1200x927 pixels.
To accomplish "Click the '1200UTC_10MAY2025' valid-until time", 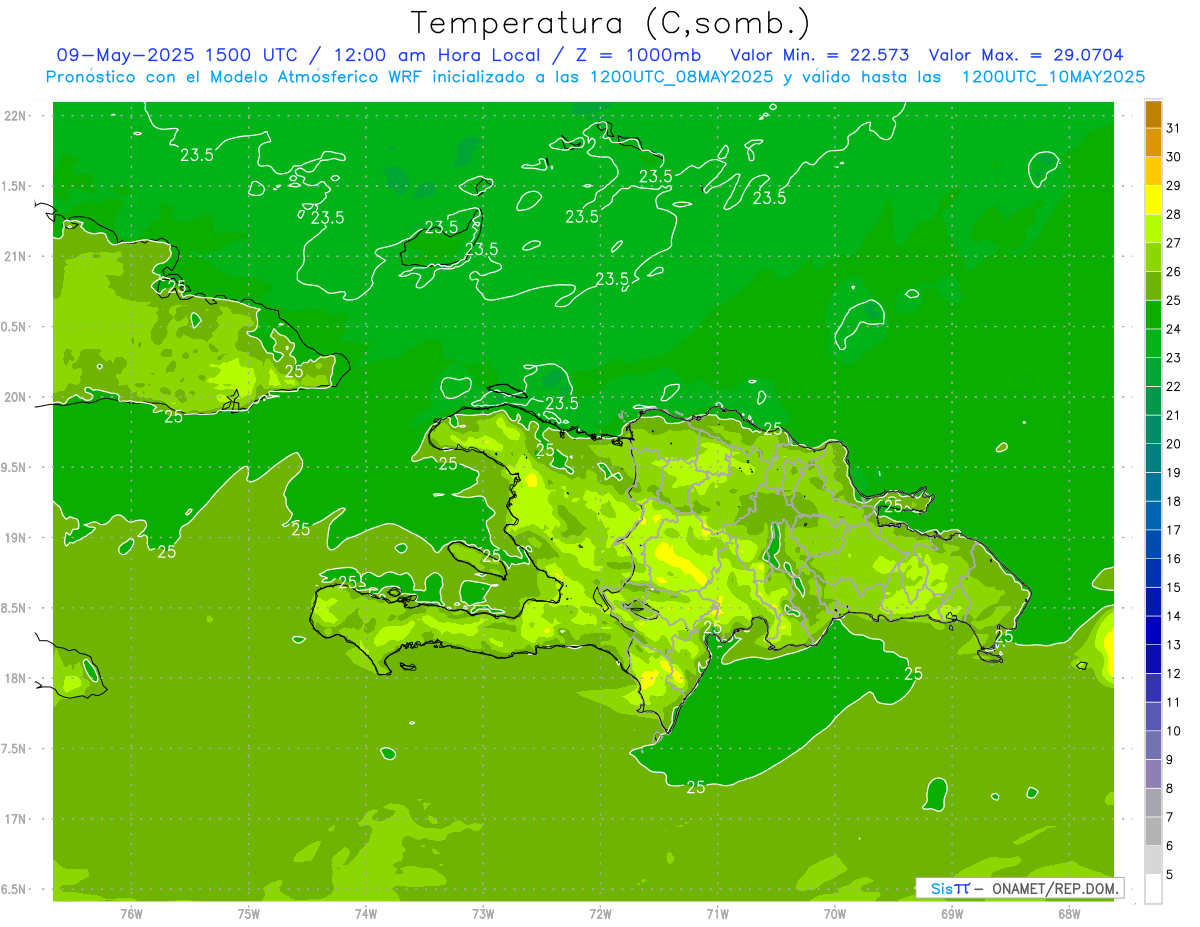I will pos(1053,77).
